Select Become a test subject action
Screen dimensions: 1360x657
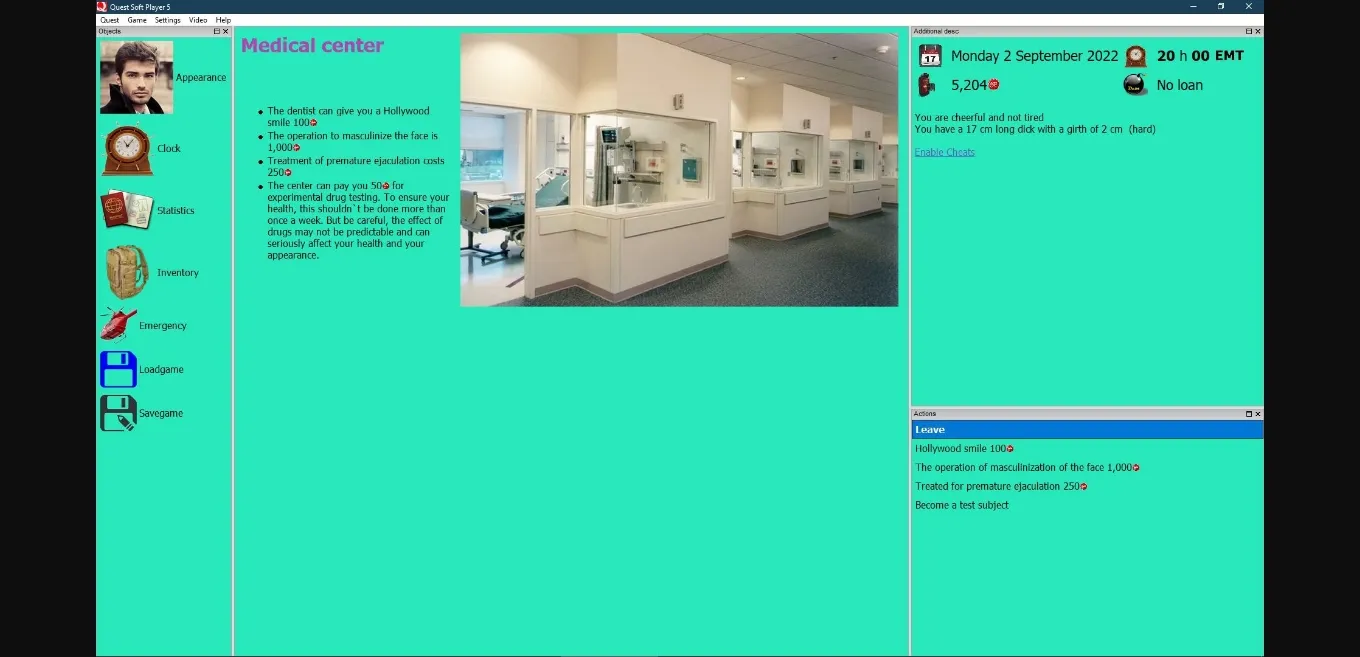(x=961, y=505)
